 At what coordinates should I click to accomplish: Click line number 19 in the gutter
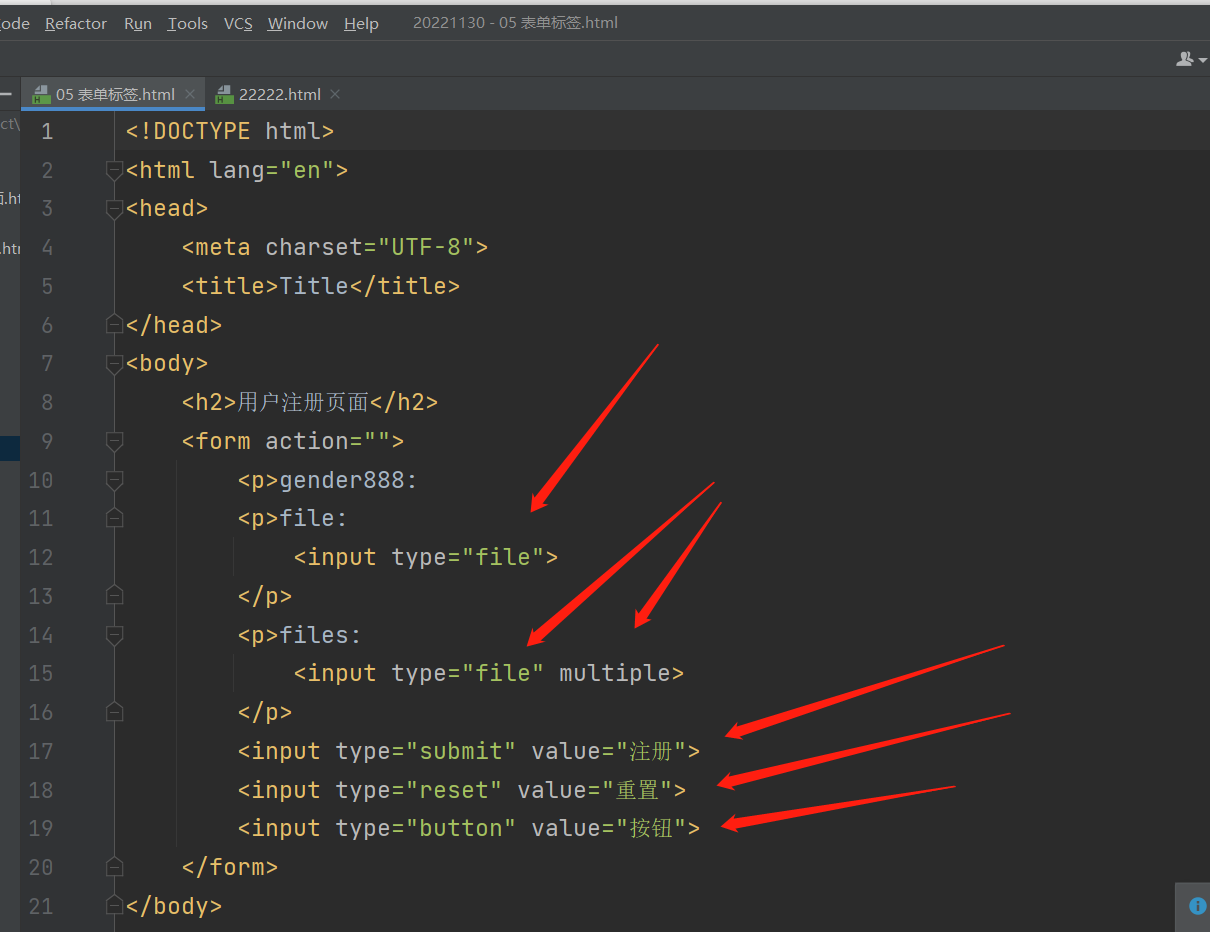(41, 828)
